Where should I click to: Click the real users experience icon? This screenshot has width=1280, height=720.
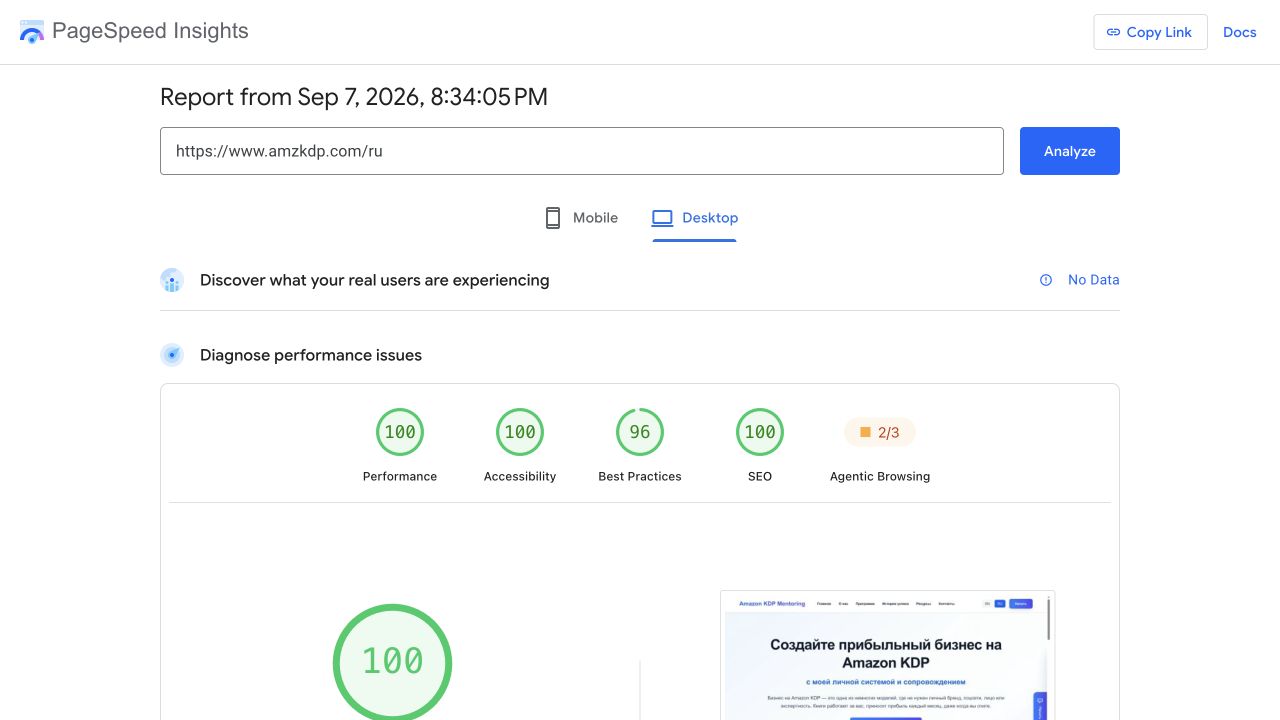(172, 281)
